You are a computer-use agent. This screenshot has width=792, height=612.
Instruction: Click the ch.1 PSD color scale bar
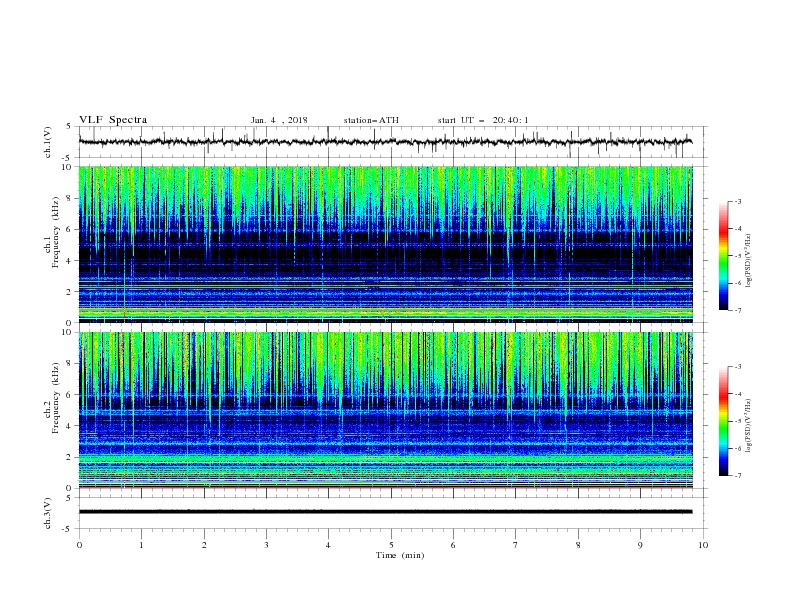[723, 256]
